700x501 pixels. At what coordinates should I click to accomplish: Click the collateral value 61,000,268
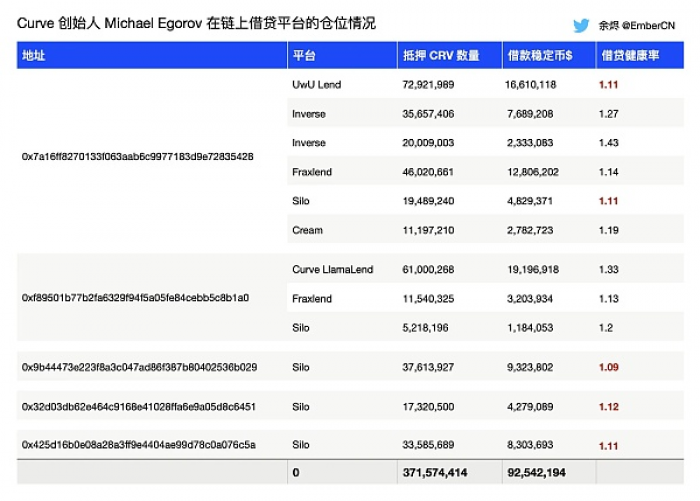[x=428, y=270]
